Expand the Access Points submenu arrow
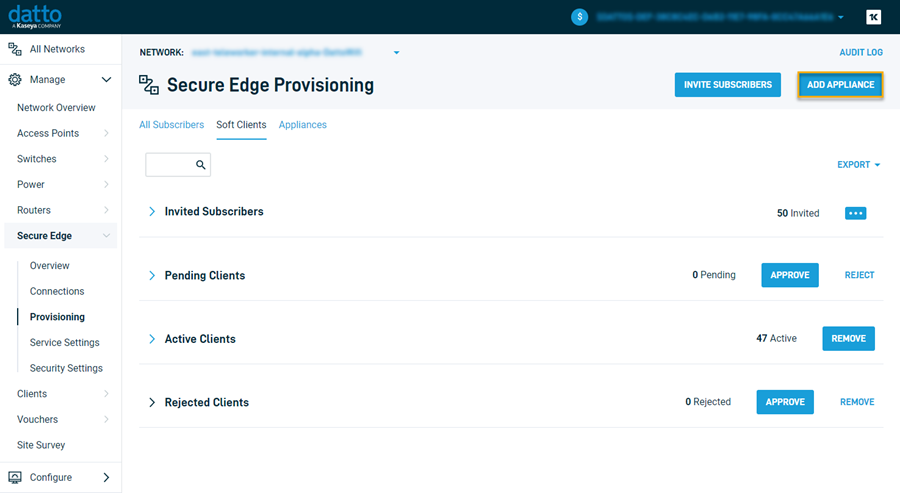 pos(106,133)
